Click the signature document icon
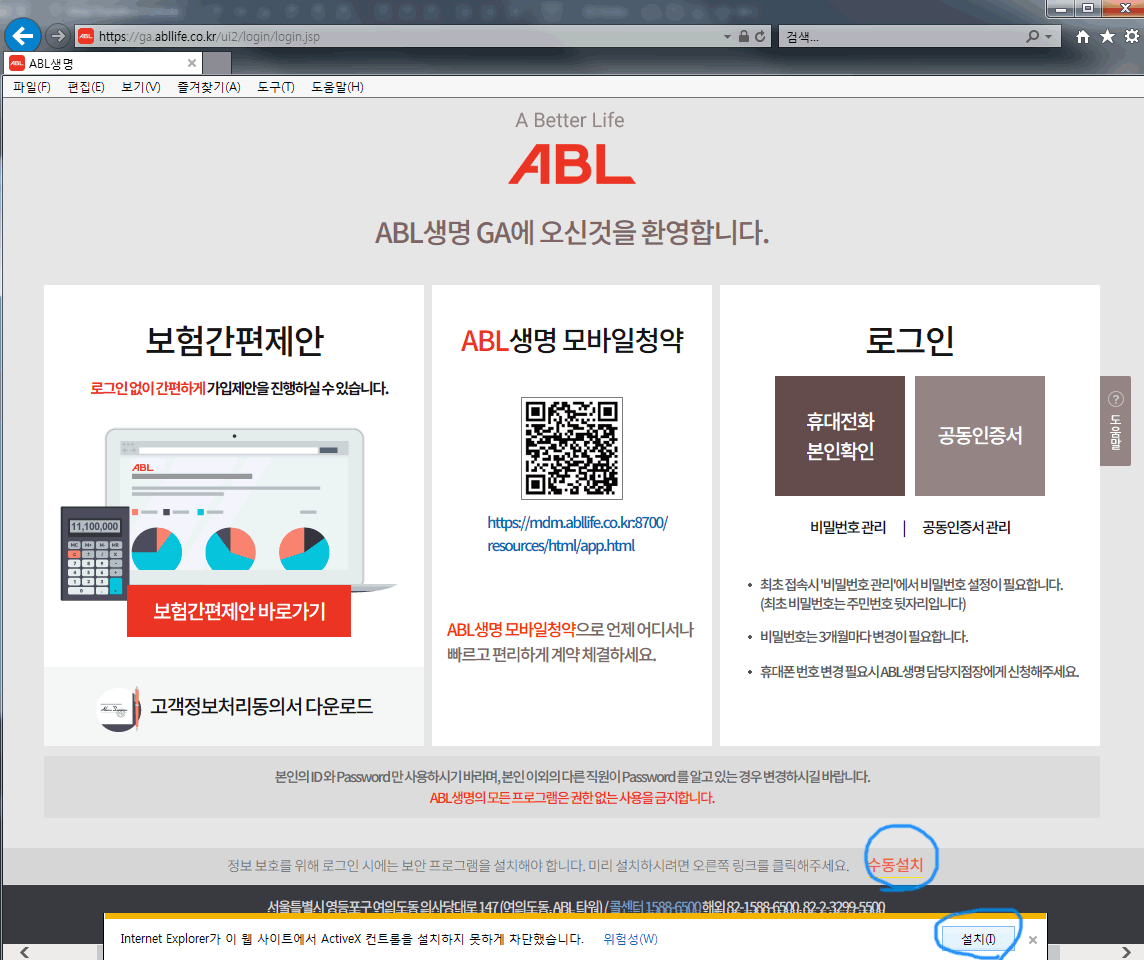Image resolution: width=1144 pixels, height=960 pixels. click(x=119, y=708)
